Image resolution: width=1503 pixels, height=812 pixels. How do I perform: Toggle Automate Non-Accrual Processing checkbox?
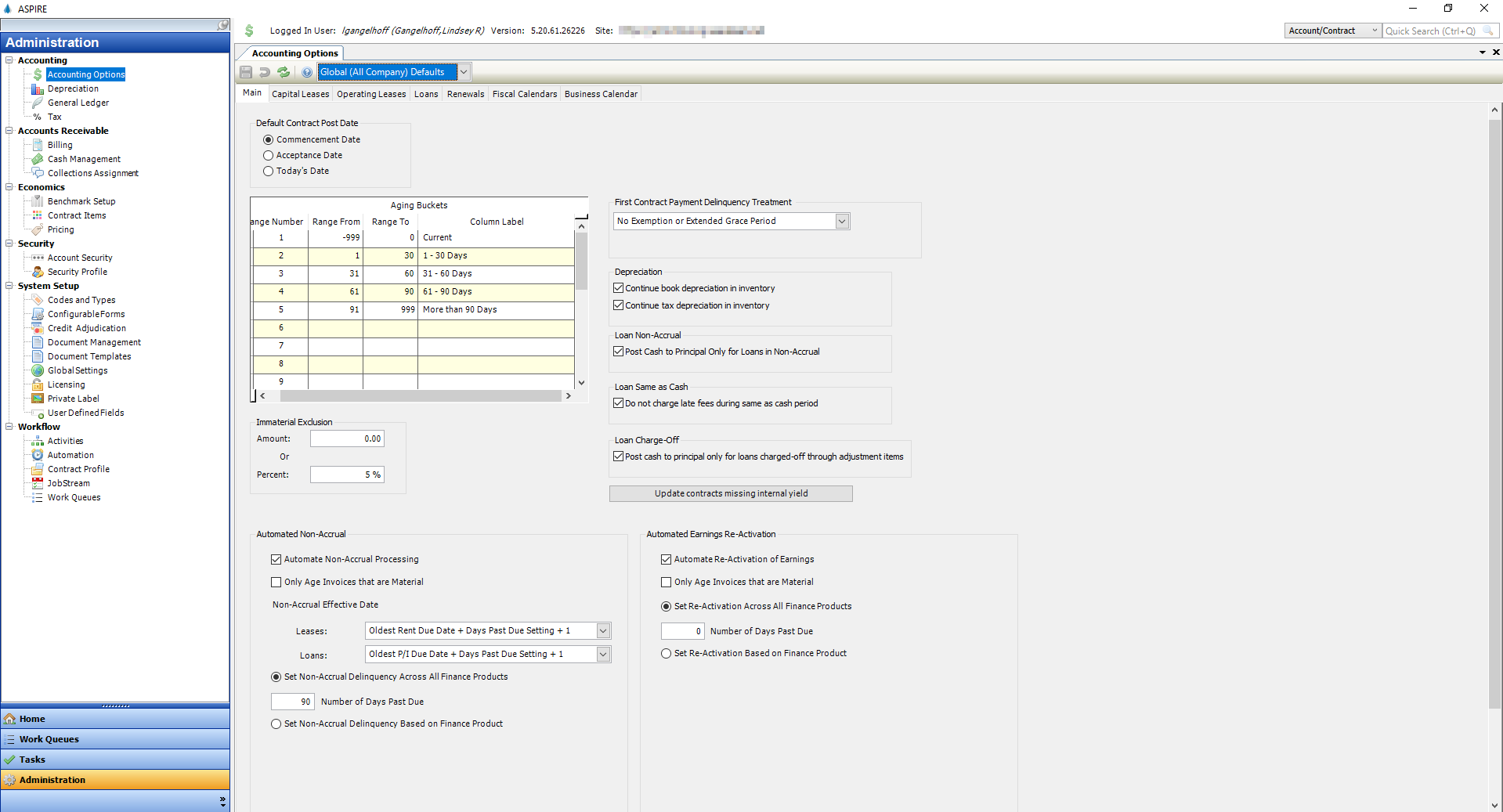276,559
